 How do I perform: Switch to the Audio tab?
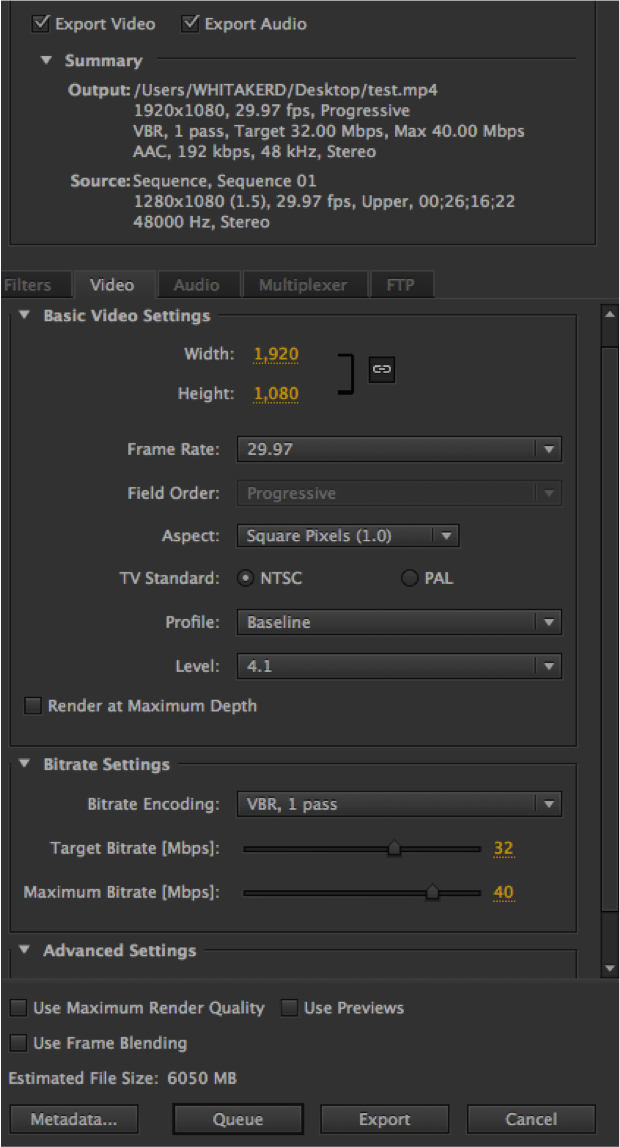[196, 285]
